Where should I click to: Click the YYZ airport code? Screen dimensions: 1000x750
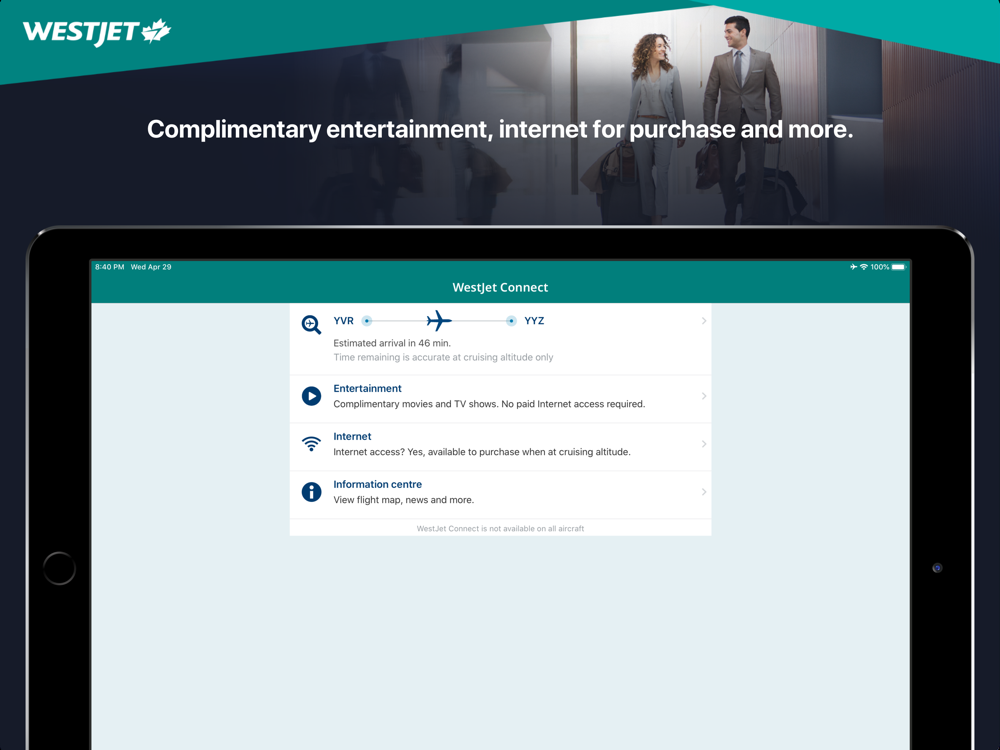(x=534, y=321)
